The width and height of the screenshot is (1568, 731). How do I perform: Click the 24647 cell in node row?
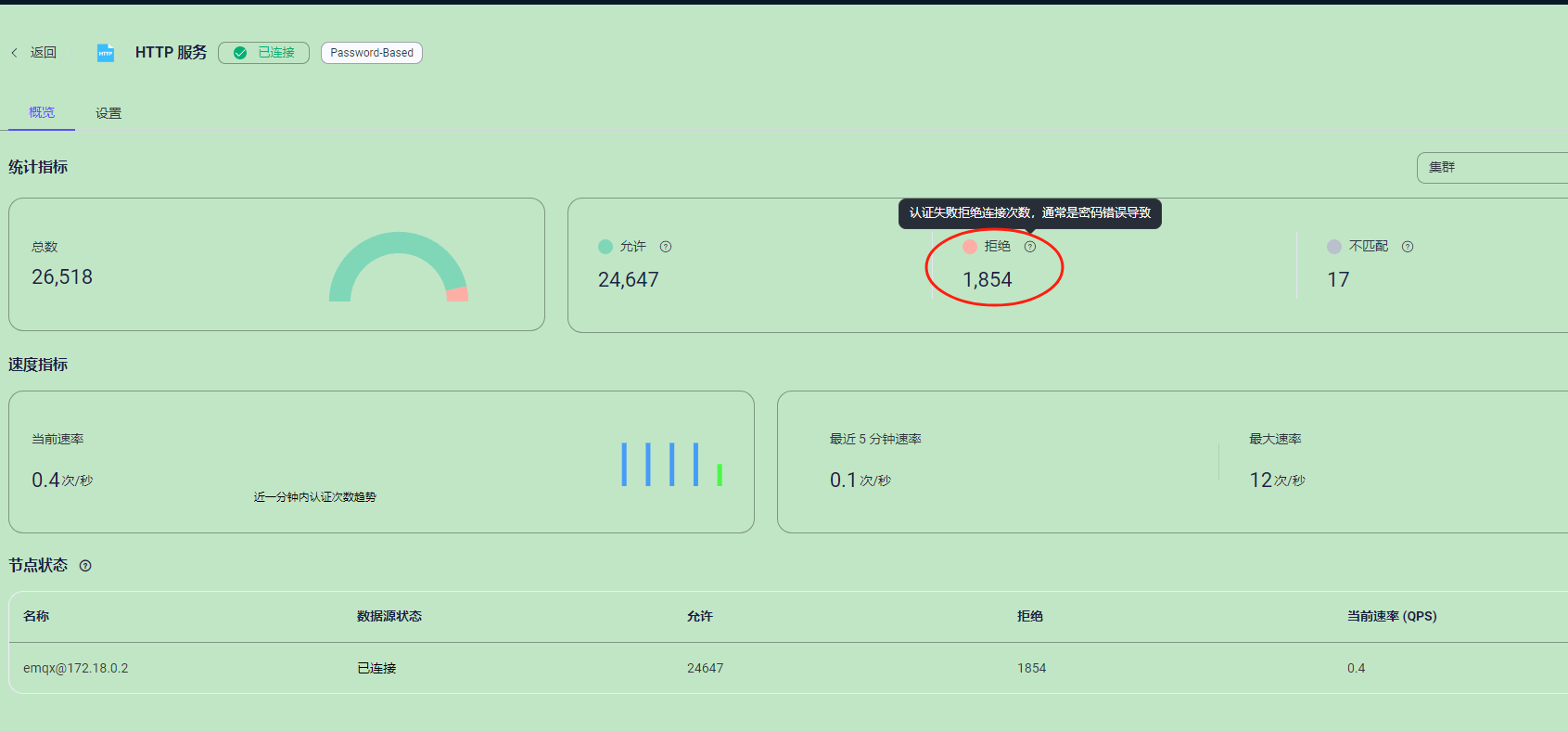(705, 668)
